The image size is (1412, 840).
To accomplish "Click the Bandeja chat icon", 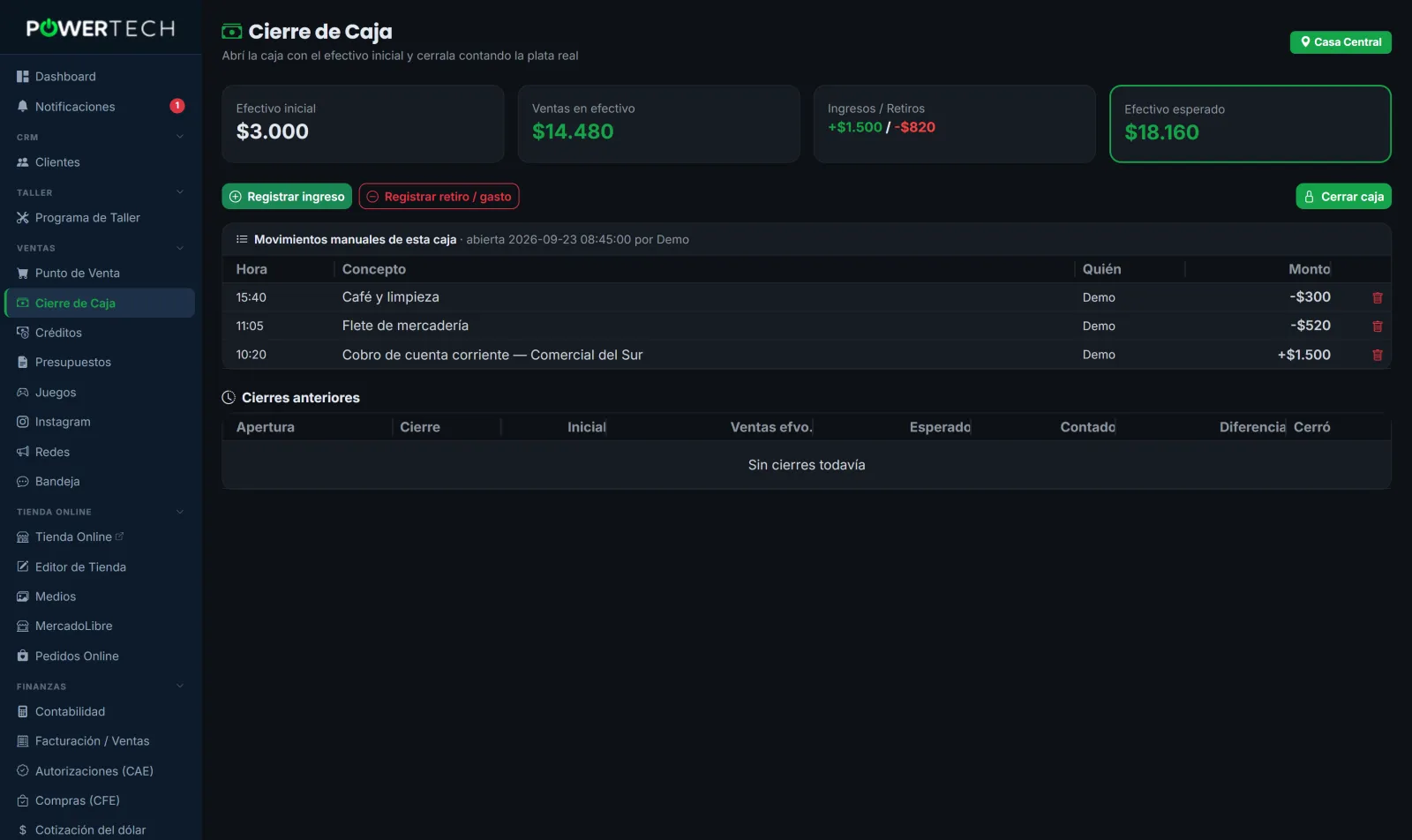I will click(23, 482).
